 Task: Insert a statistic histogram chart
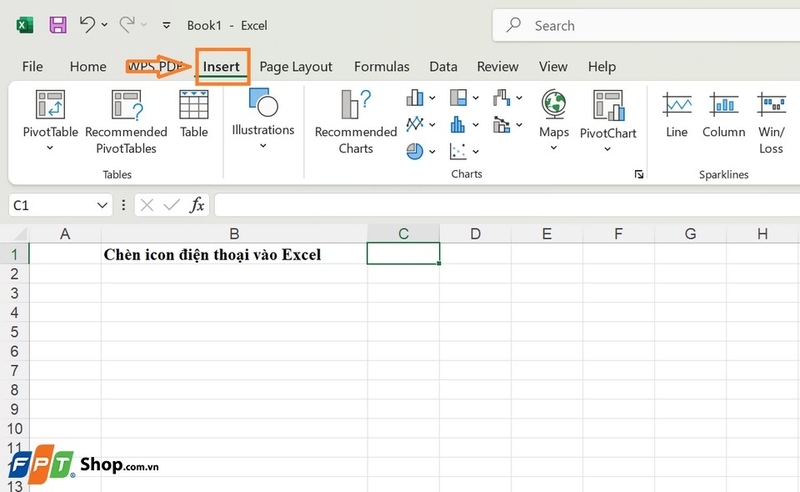click(x=458, y=124)
